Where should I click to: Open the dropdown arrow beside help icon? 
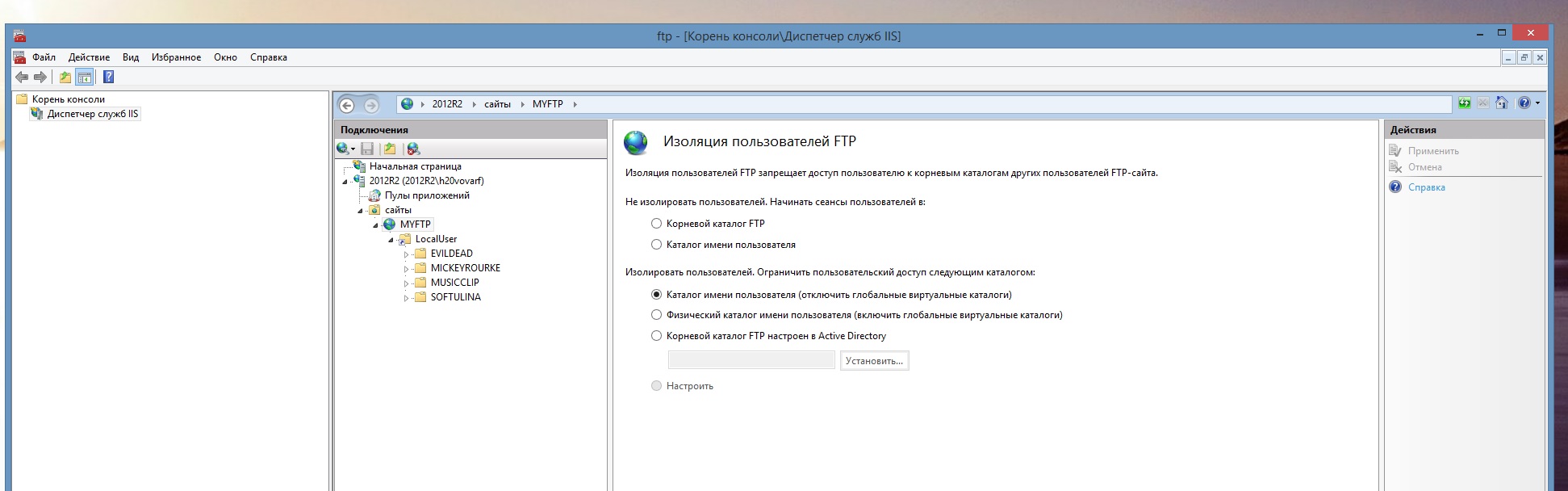[1537, 103]
